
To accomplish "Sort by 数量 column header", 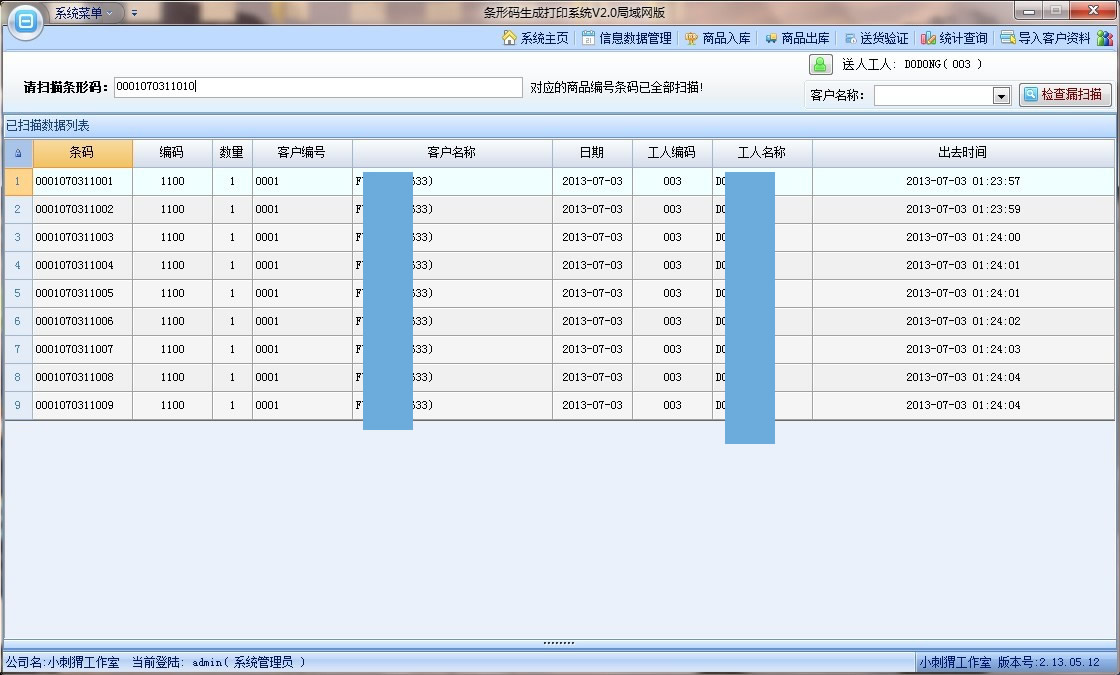I will click(x=232, y=153).
